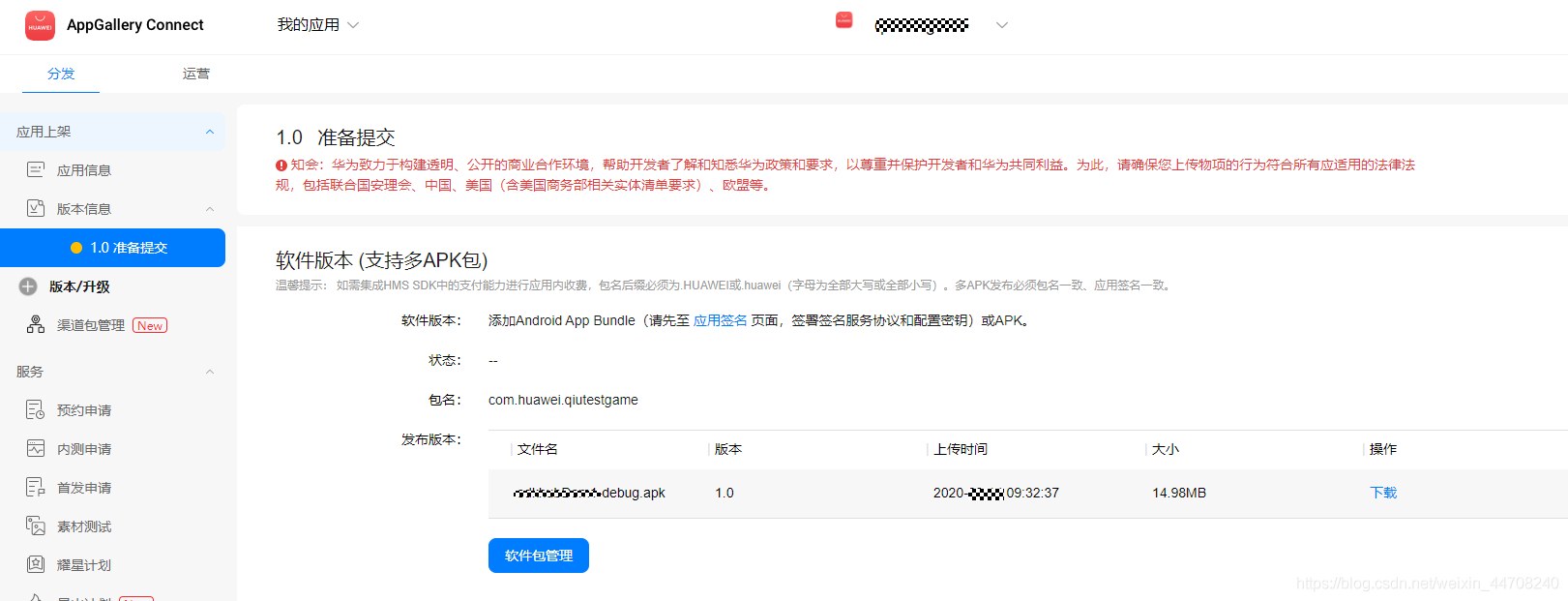This screenshot has width=1568, height=601.
Task: Open 首发申请 in the sidebar
Action: tap(84, 488)
